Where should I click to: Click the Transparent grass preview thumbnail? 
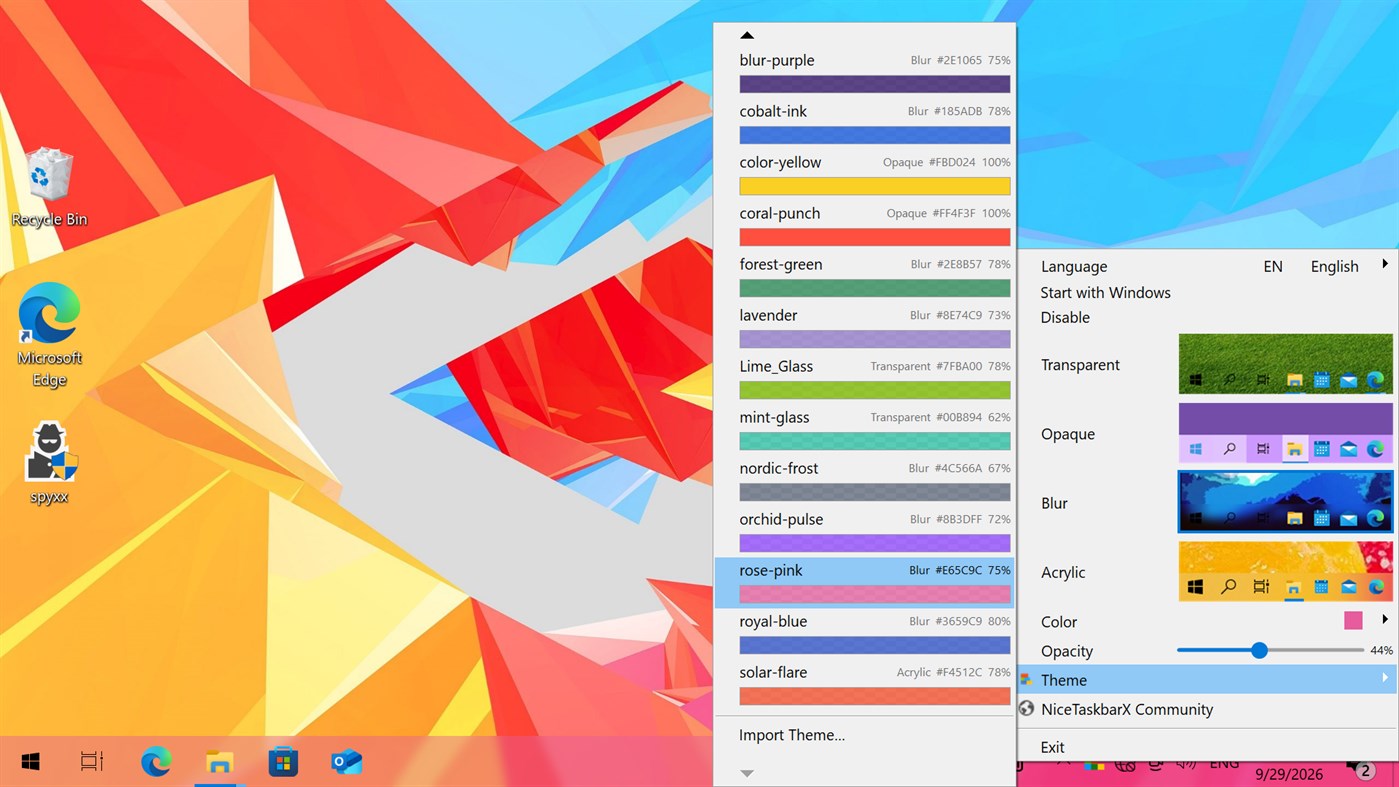(1285, 364)
